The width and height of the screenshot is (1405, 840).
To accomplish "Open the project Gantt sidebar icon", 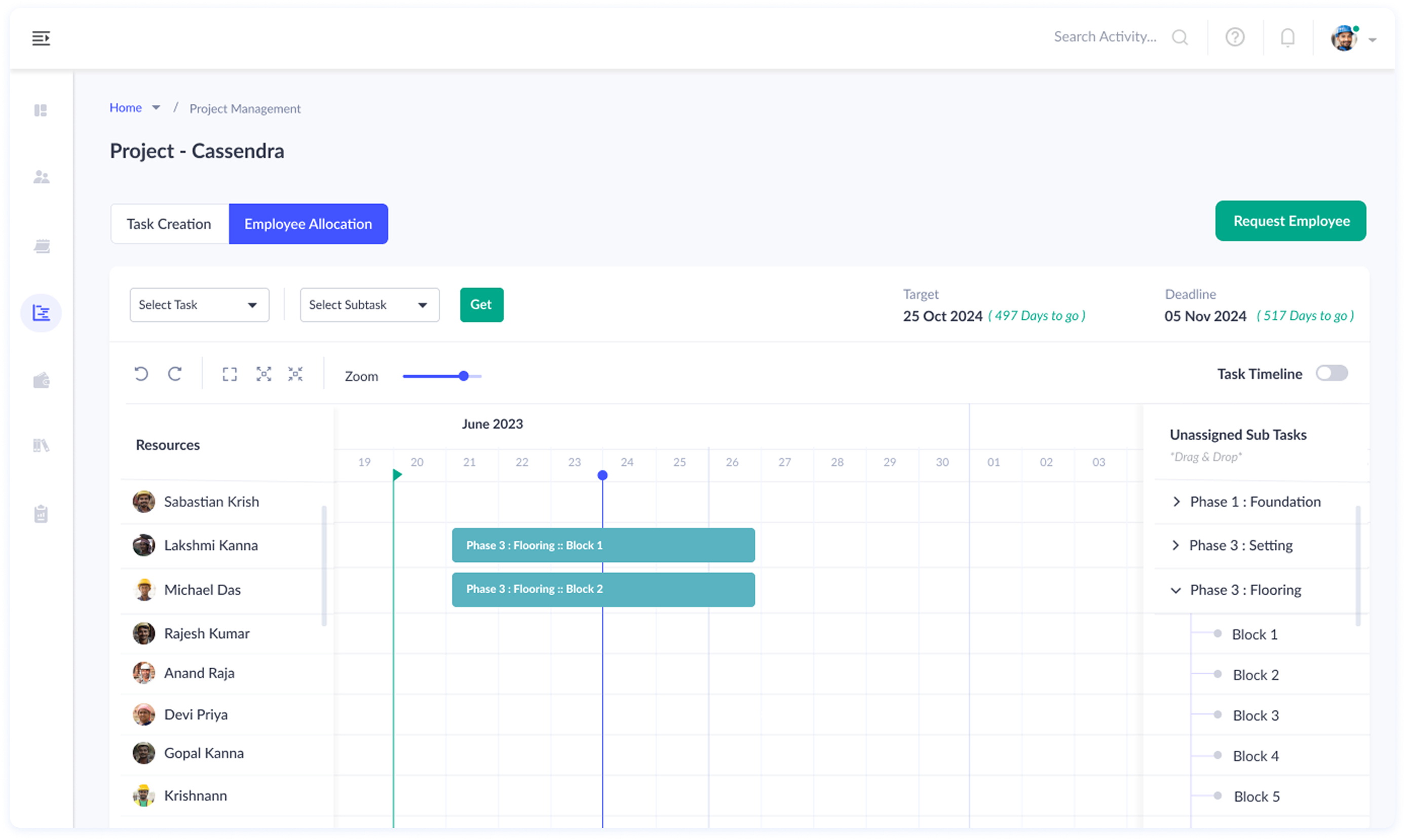I will coord(41,313).
